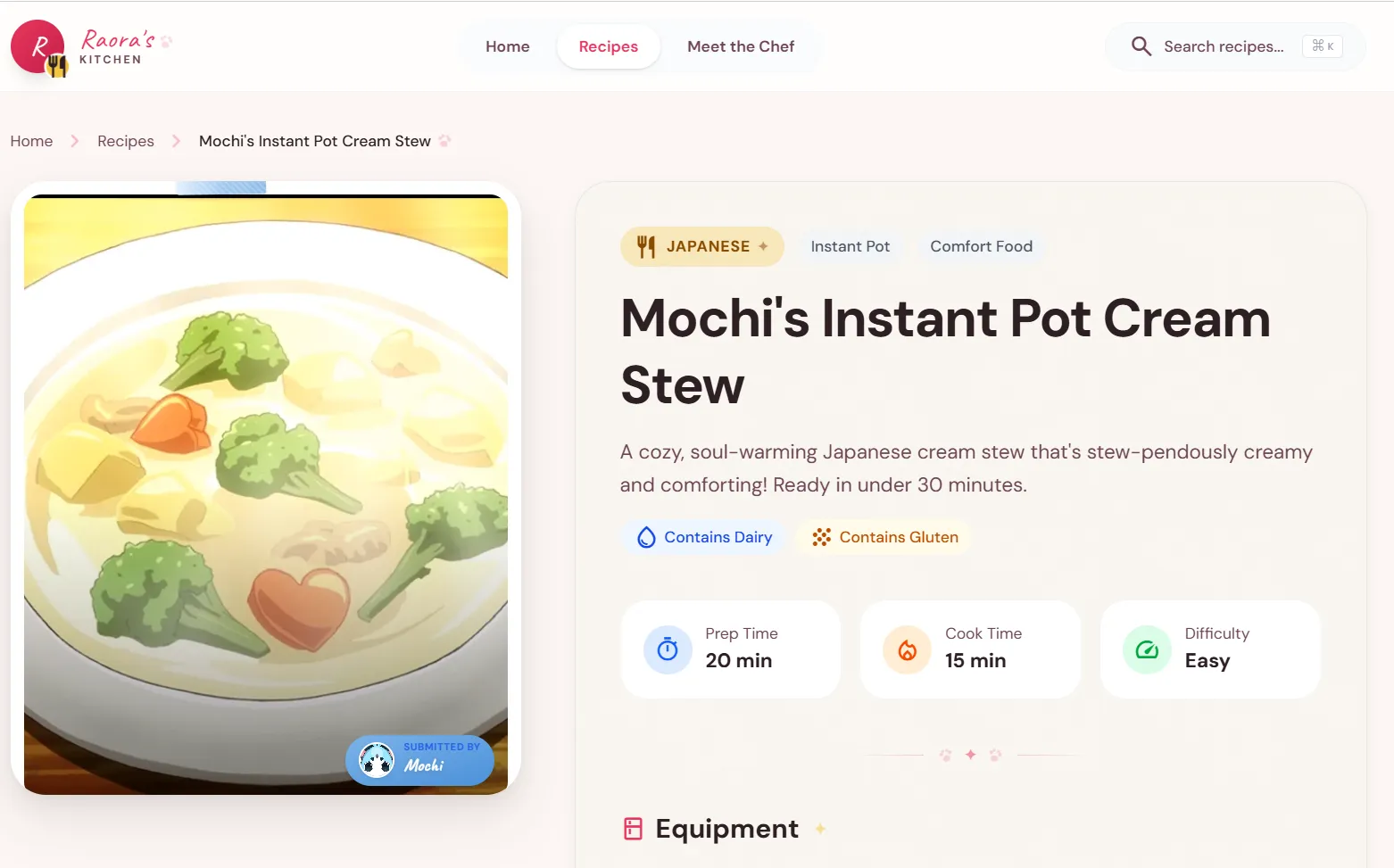
Task: Focus the Search recipes input field
Action: coord(1235,46)
